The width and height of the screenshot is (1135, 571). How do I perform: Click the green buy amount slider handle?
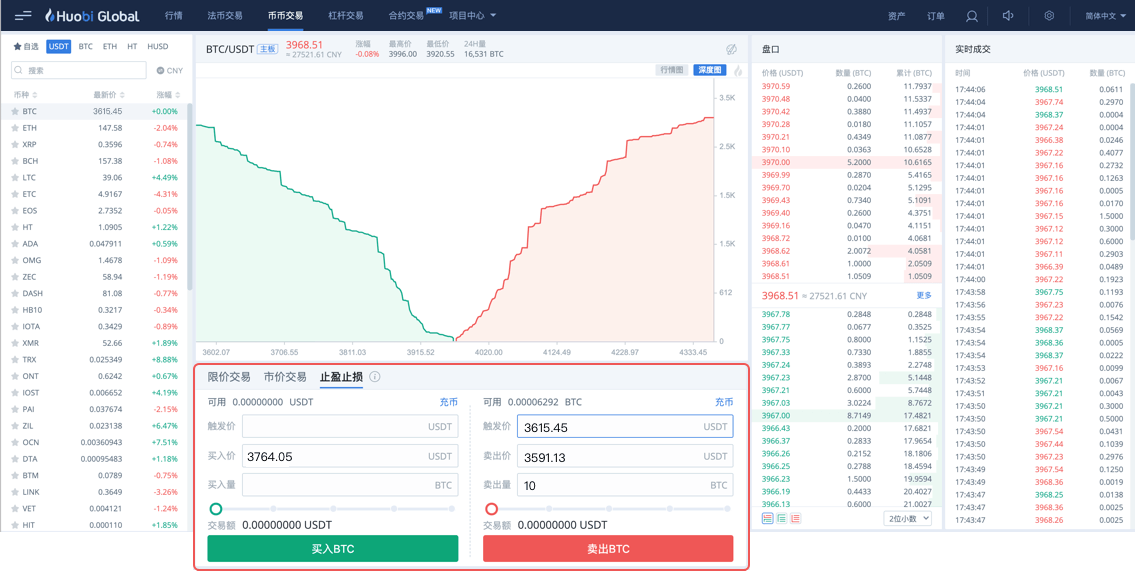coord(216,509)
